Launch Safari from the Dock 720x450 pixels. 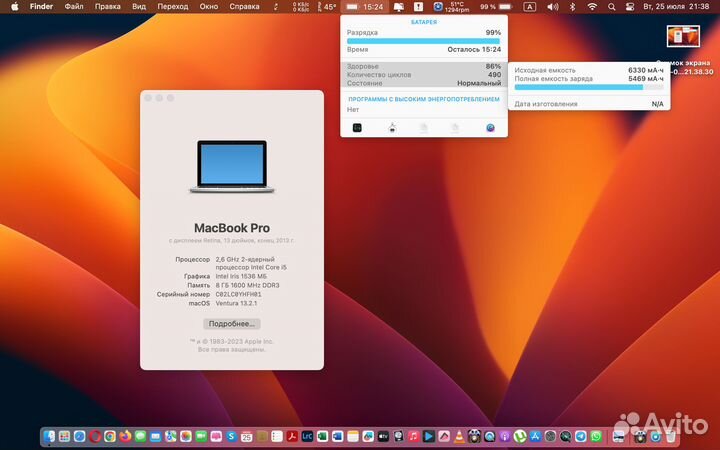point(79,436)
